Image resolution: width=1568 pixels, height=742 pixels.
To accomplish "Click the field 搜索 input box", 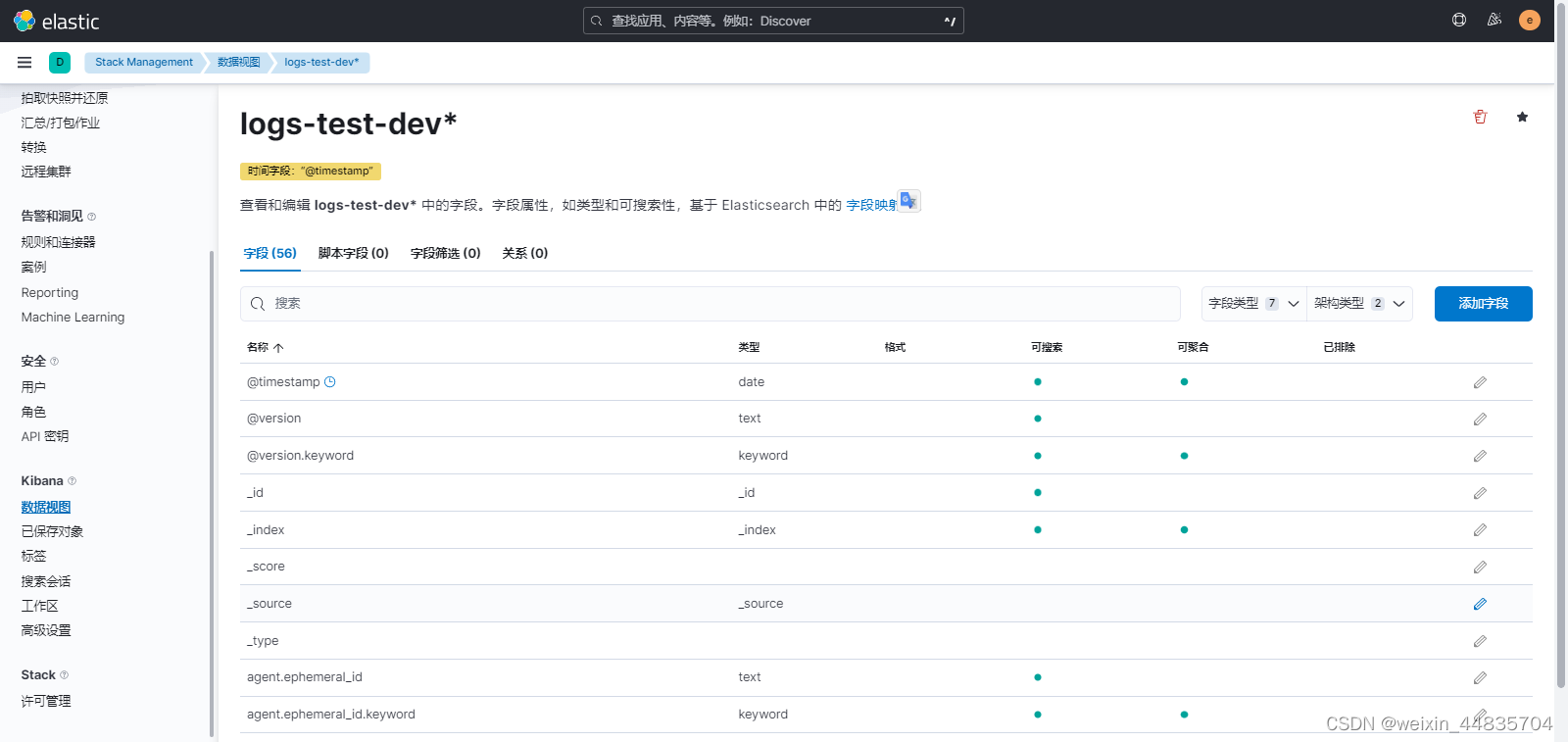I will tap(710, 304).
